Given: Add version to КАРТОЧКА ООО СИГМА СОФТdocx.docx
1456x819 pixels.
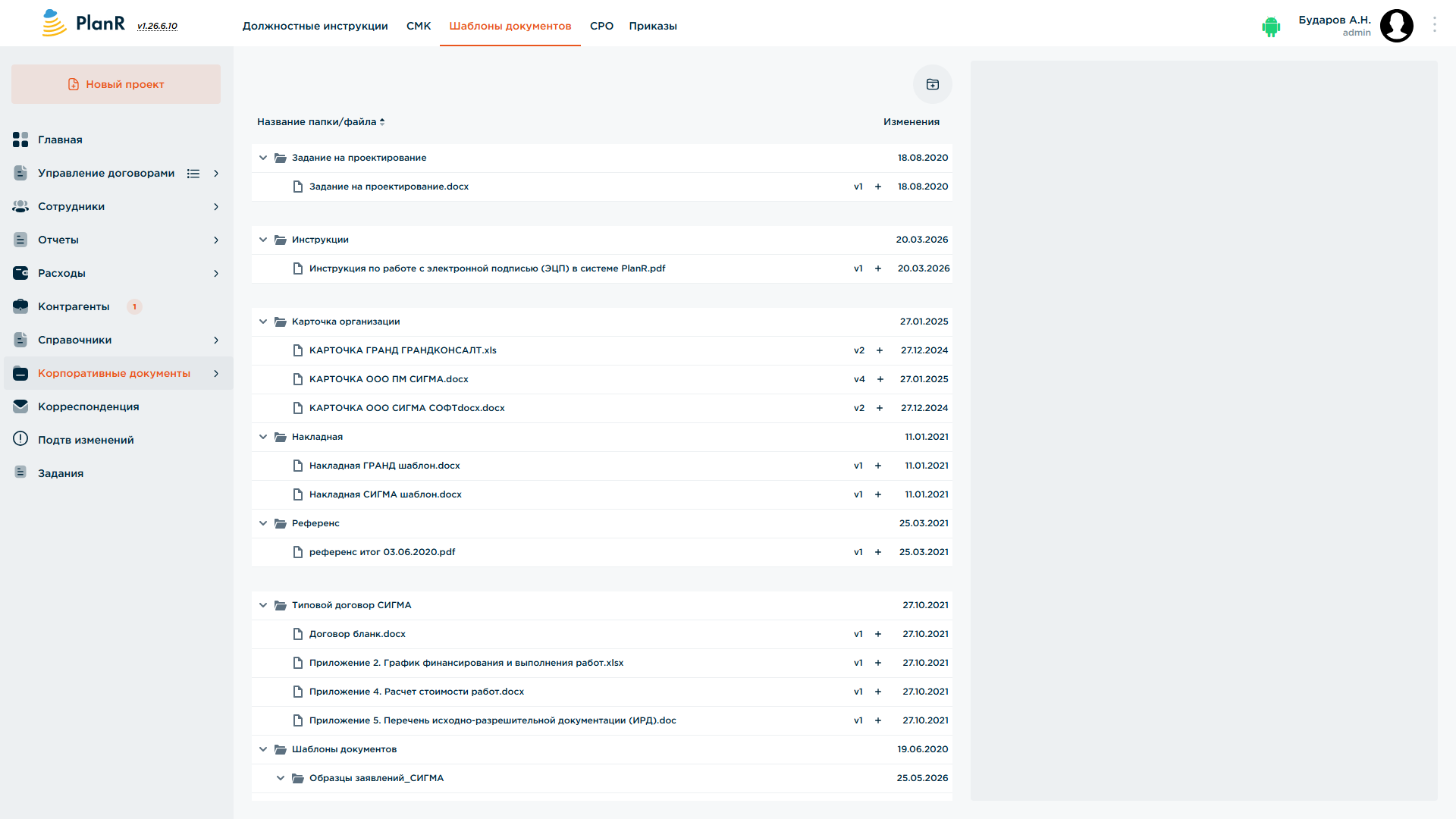Looking at the screenshot, I should tap(880, 408).
